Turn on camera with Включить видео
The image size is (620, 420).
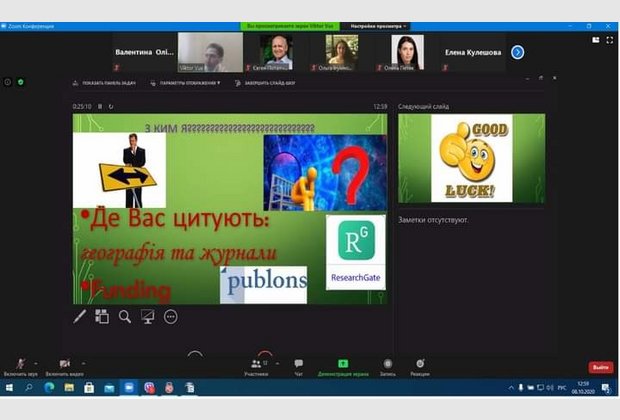[x=64, y=367]
